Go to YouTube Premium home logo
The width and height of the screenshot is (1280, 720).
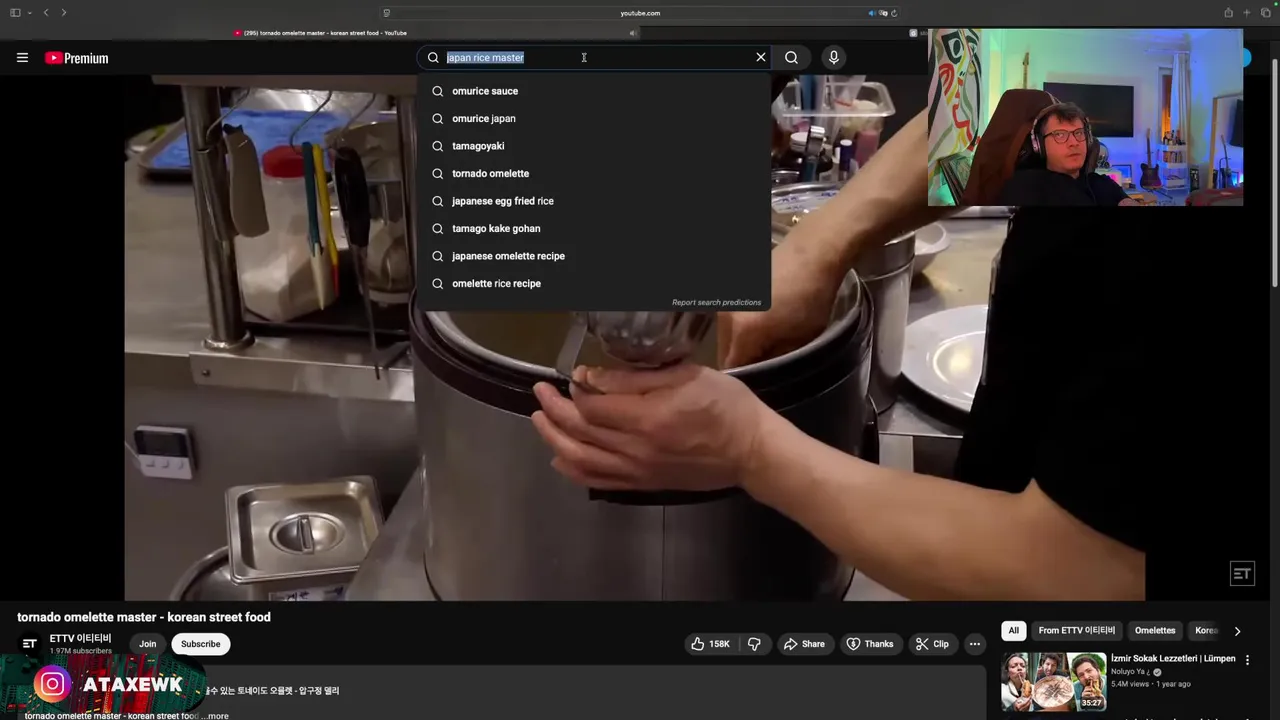(77, 58)
